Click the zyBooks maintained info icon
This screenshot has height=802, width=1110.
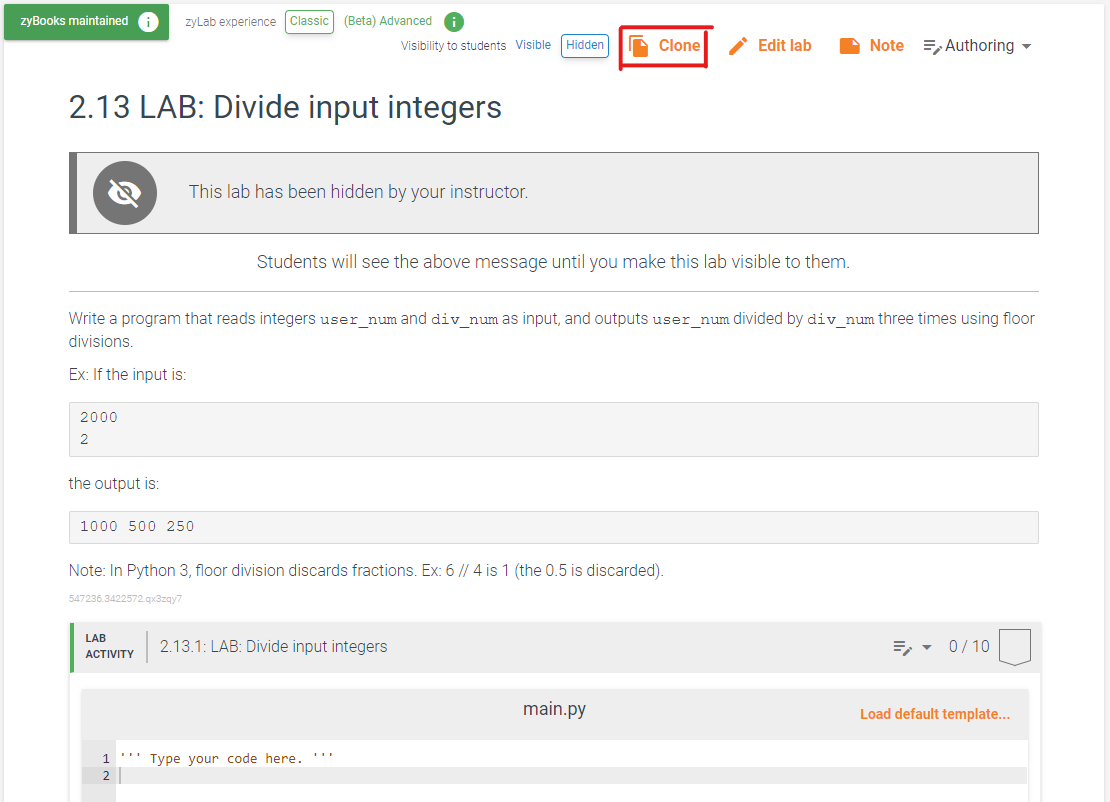point(148,22)
